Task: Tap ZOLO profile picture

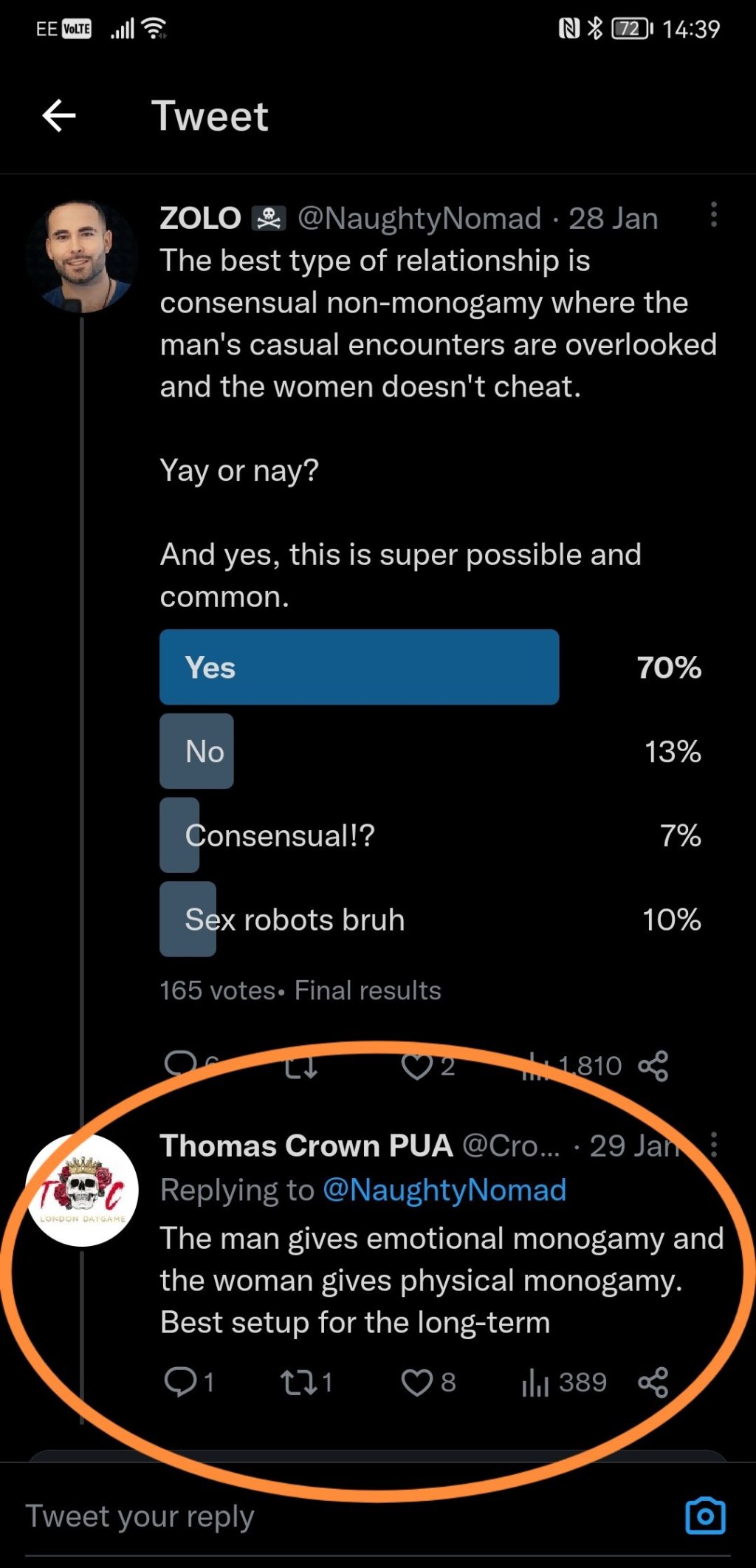Action: coord(81,256)
